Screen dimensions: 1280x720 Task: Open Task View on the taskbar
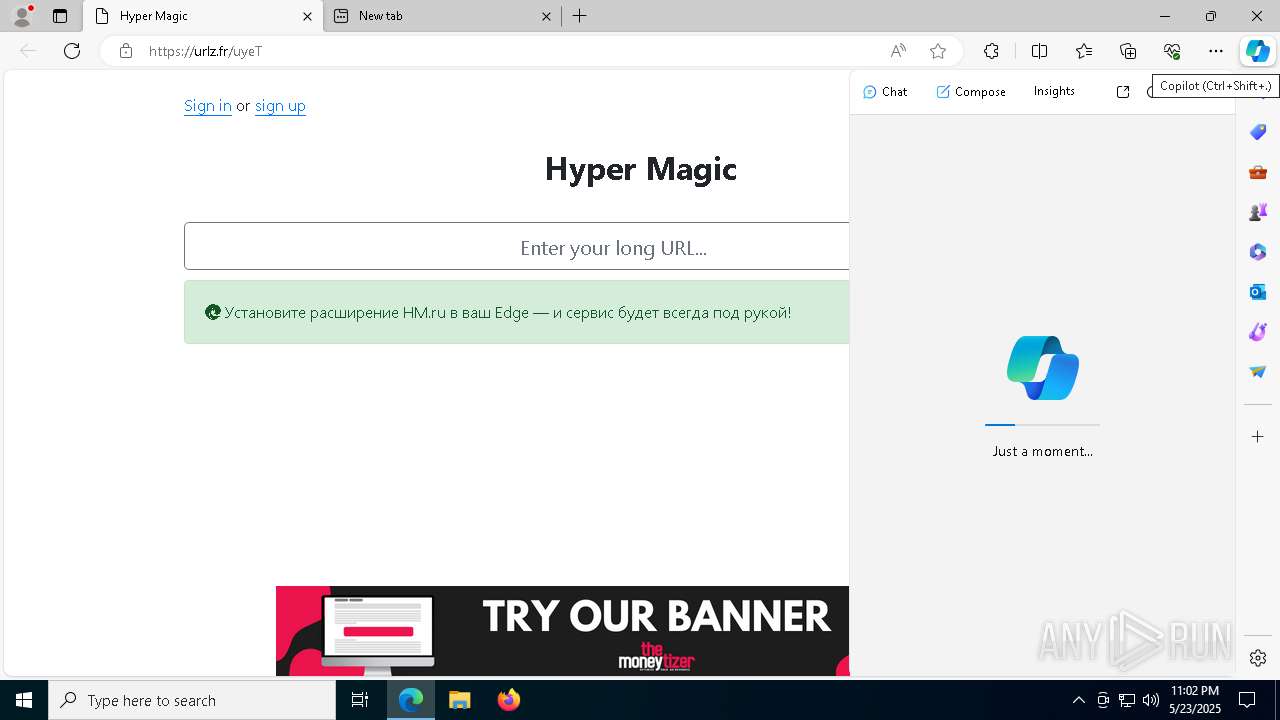(x=360, y=700)
